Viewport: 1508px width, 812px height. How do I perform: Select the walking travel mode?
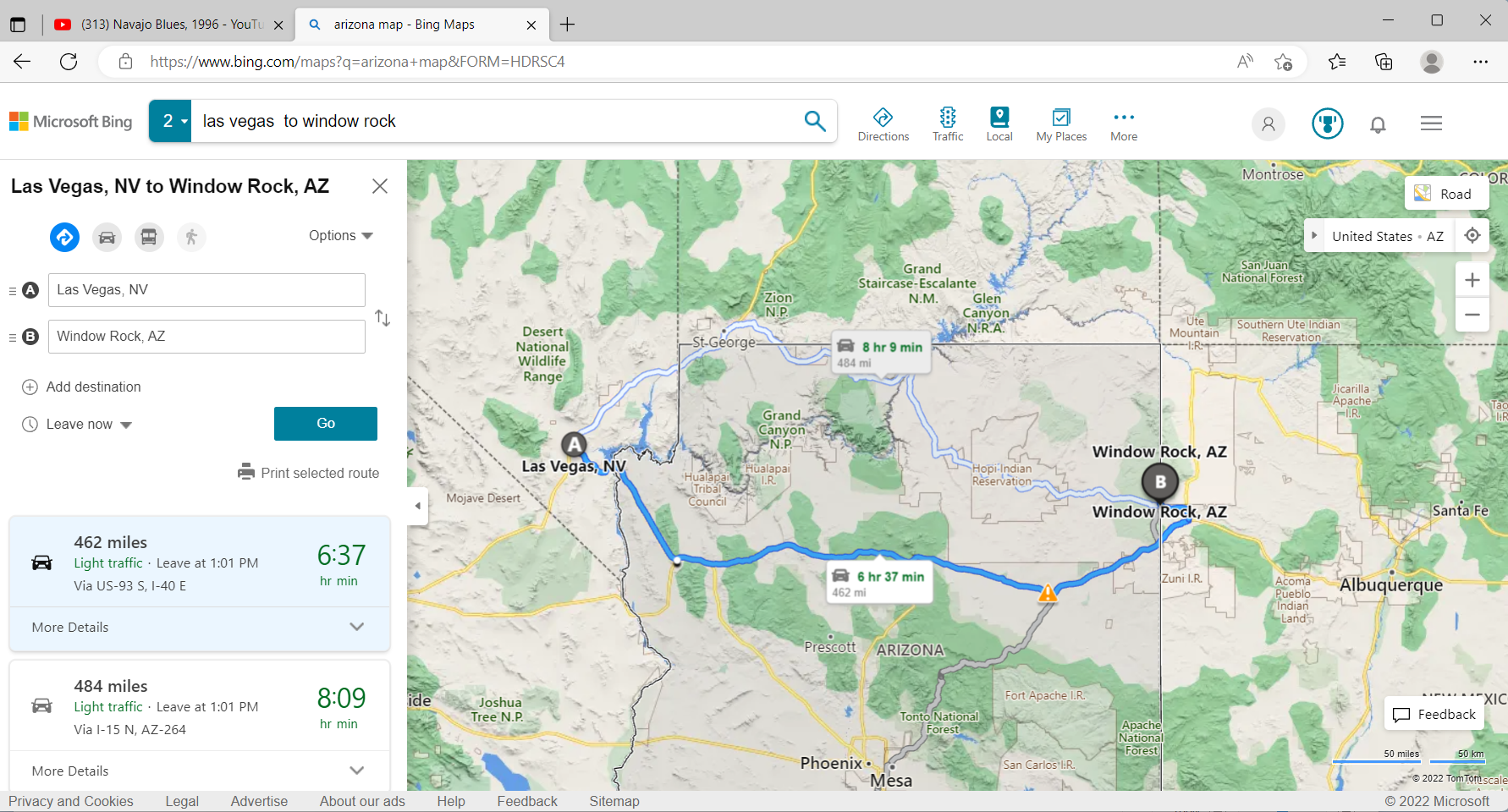[191, 238]
